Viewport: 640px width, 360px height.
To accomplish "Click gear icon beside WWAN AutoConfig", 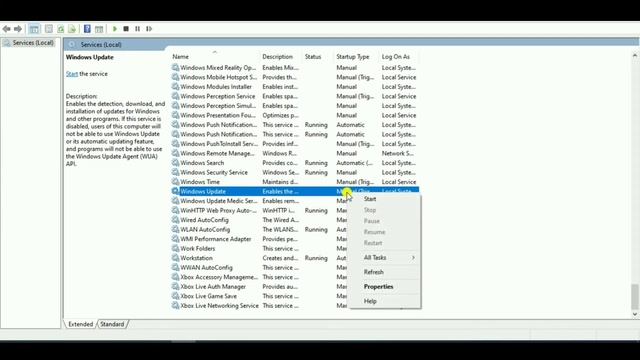I will pyautogui.click(x=175, y=268).
